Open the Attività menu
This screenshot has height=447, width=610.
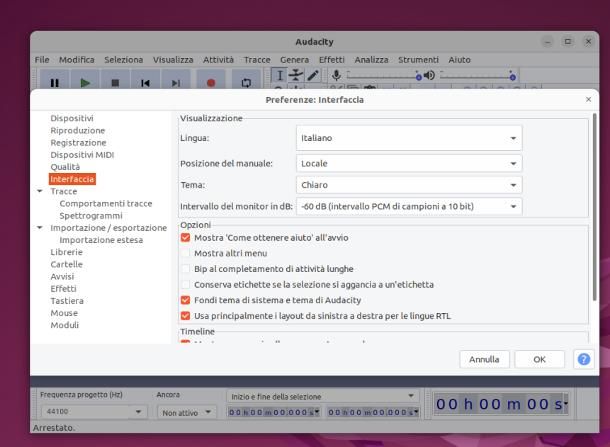point(218,60)
